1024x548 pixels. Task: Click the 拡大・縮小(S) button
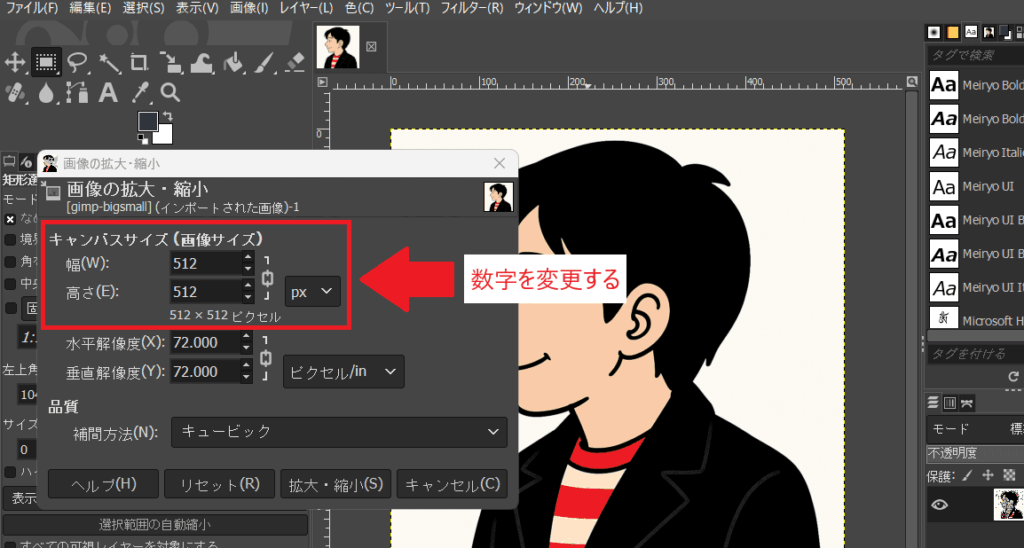336,484
